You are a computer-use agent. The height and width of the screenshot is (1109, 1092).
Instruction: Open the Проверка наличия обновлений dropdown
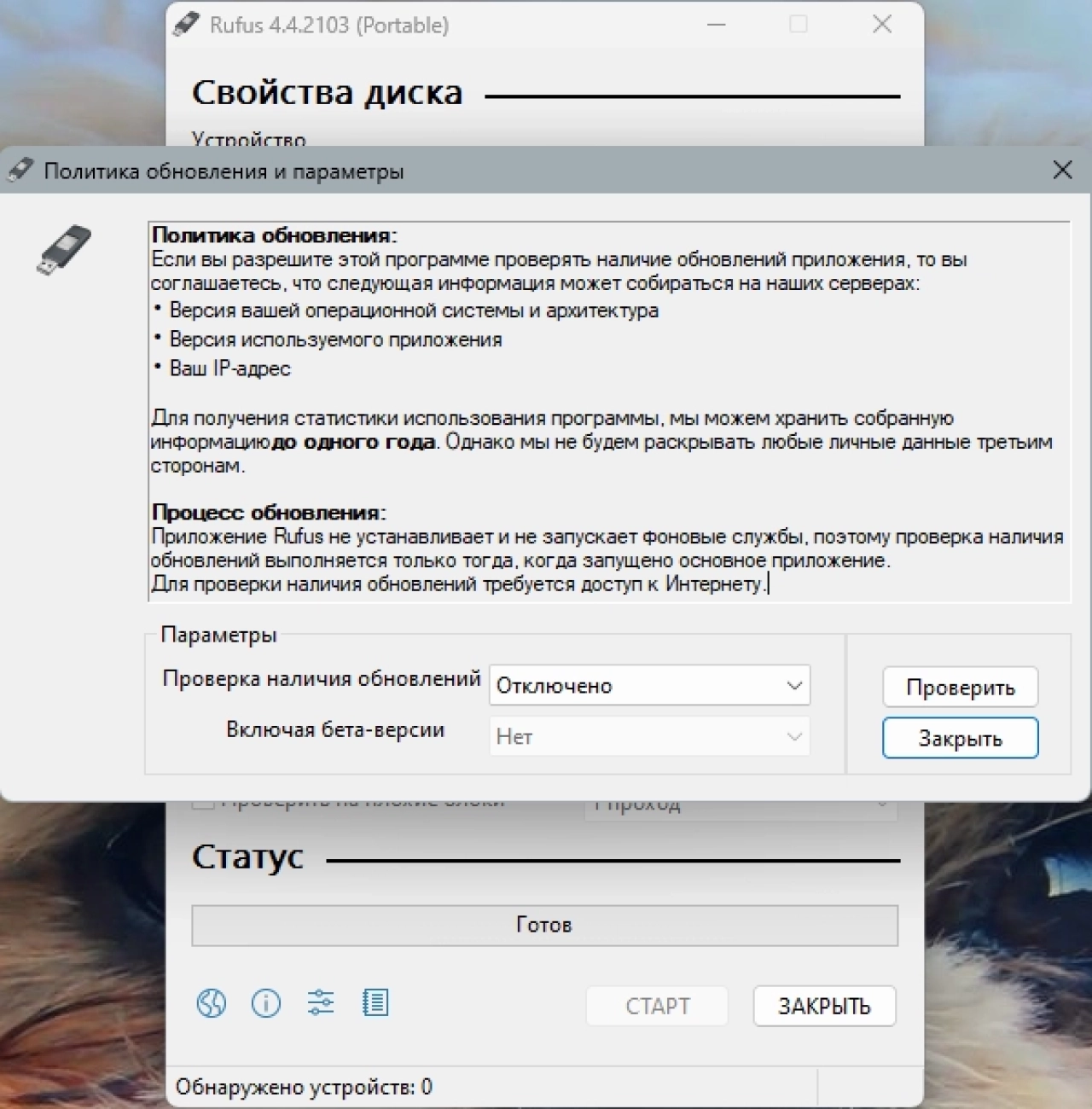point(650,685)
